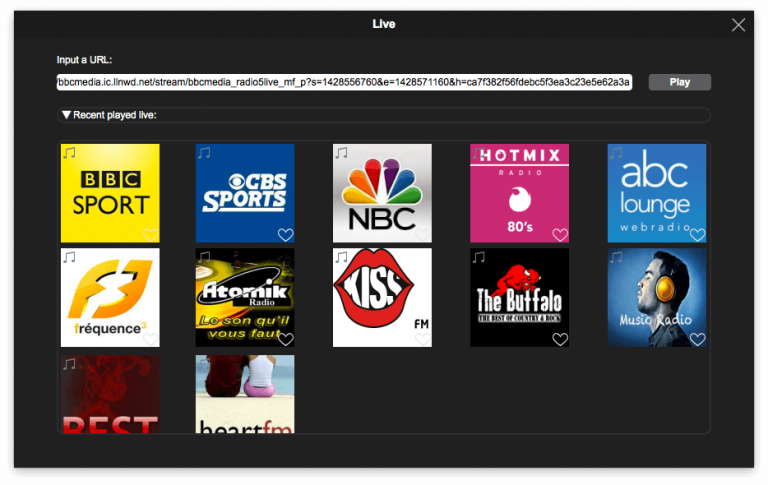768x485 pixels.
Task: Favorite abc lounge webradio heart
Action: point(697,235)
